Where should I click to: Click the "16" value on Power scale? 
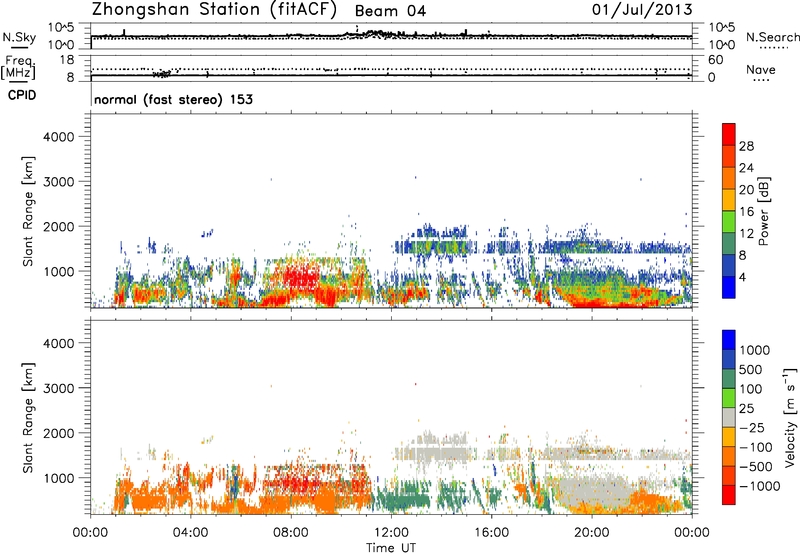pyautogui.click(x=746, y=212)
